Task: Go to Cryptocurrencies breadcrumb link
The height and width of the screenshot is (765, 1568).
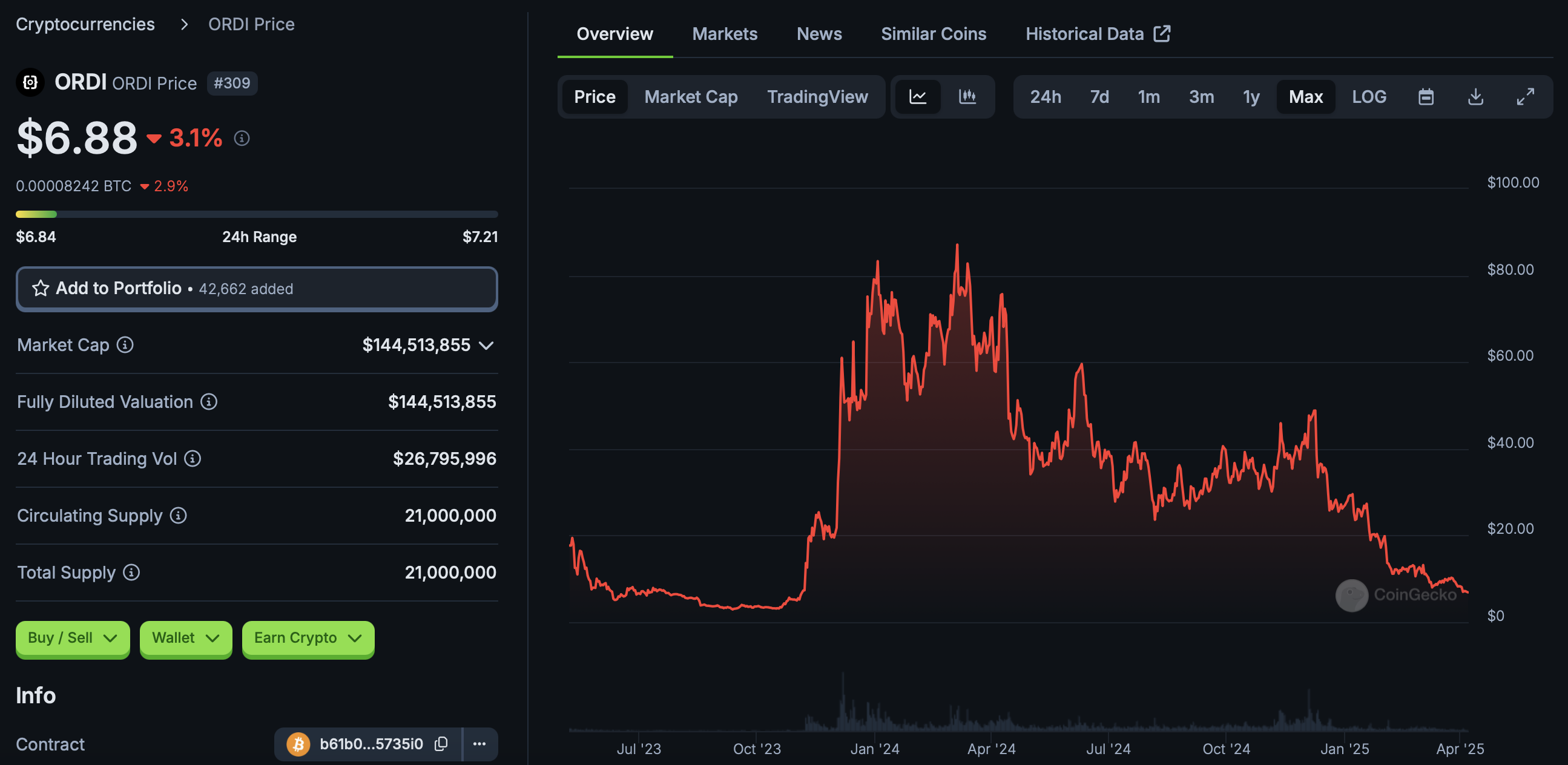Action: pos(85,24)
